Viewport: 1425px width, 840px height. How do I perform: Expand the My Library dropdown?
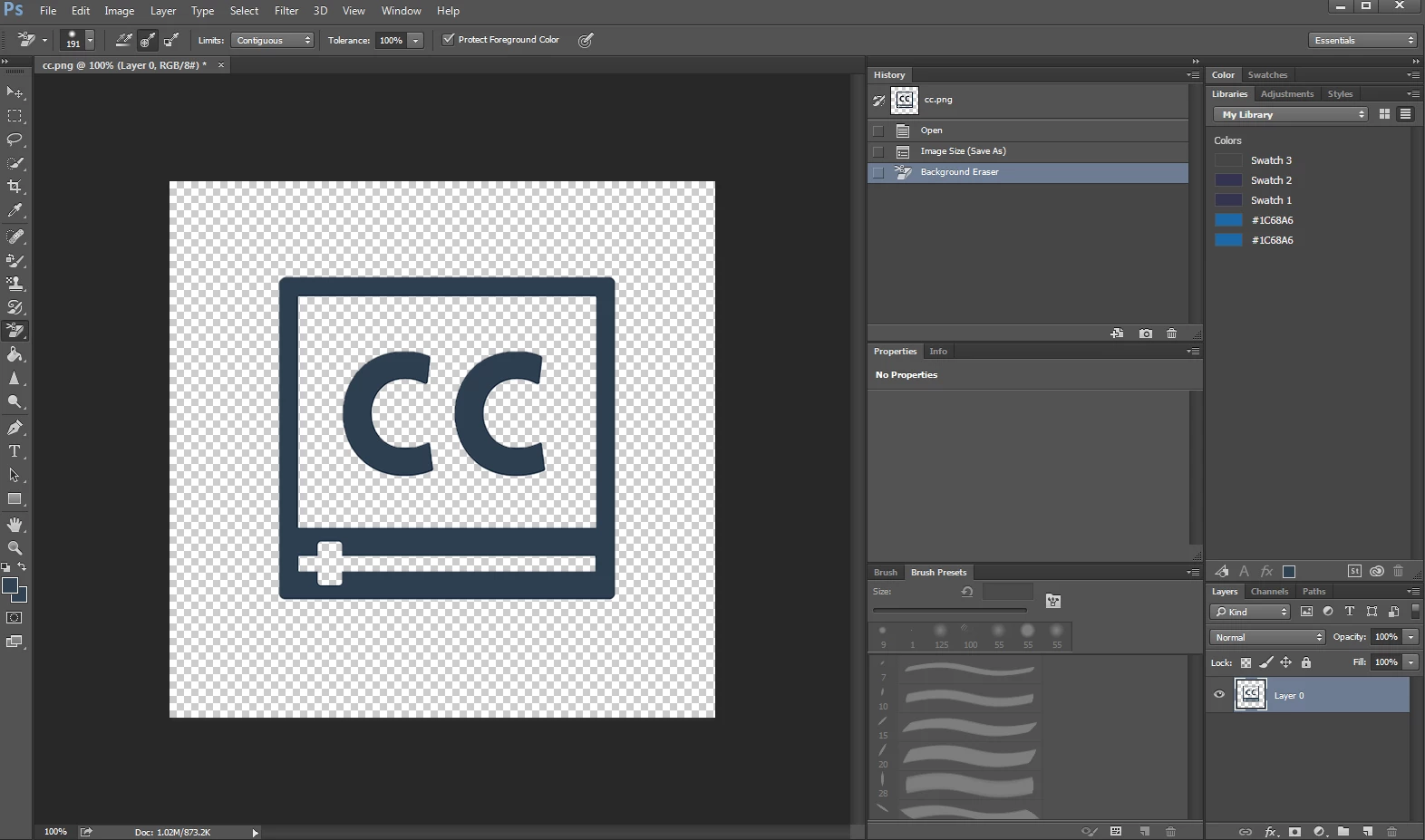1291,114
